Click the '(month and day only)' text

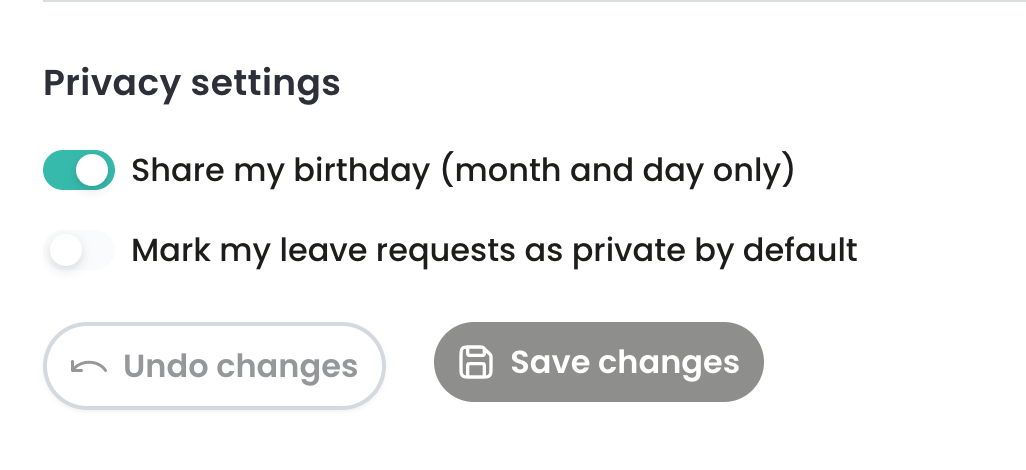[618, 170]
